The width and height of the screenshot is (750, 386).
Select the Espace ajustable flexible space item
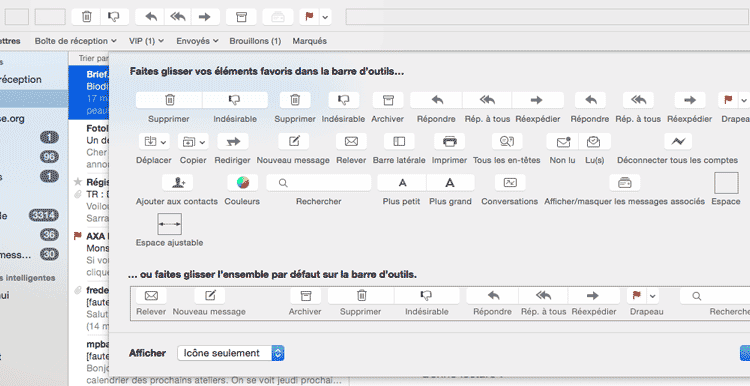click(170, 224)
